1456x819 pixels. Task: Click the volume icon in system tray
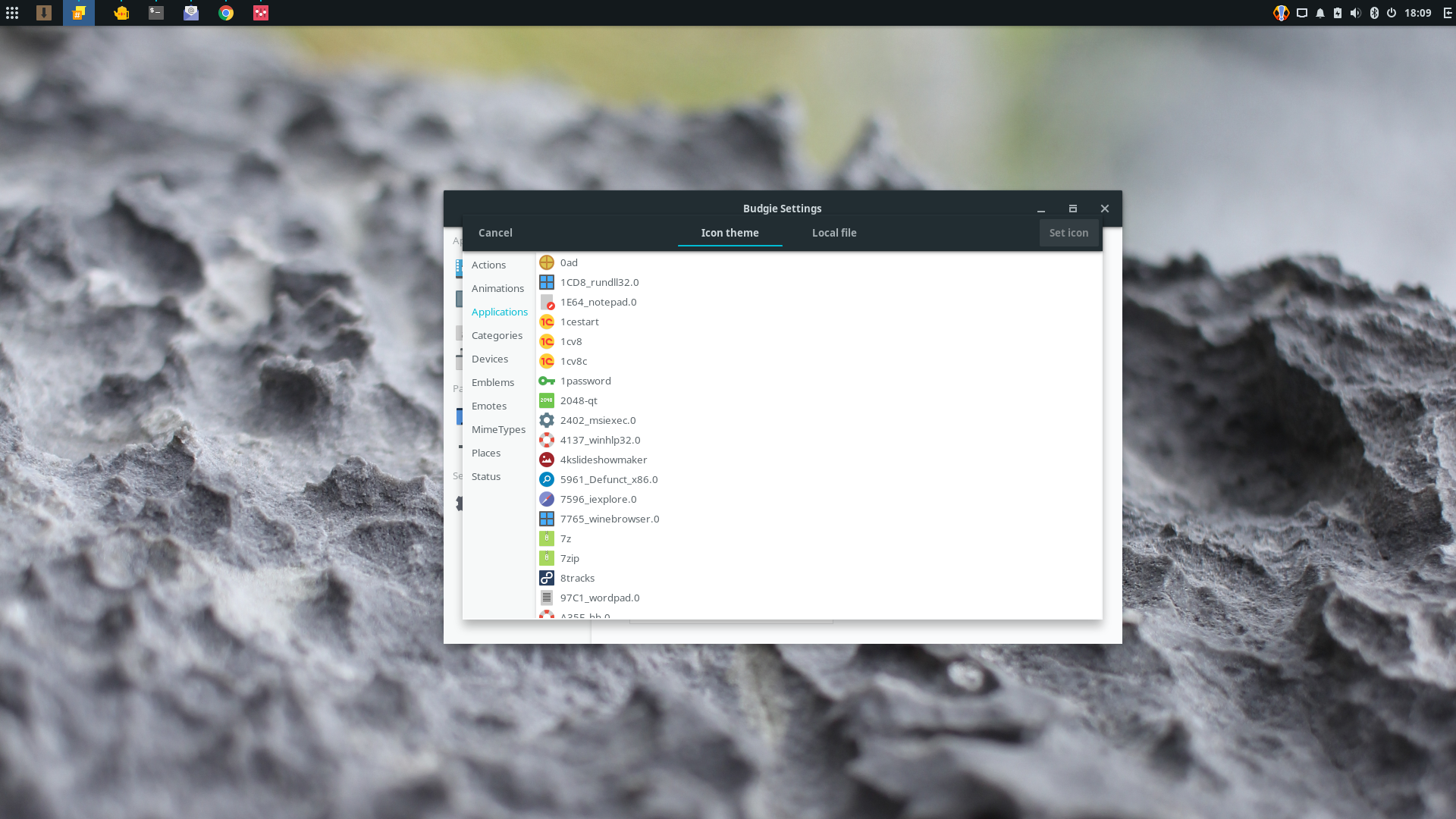pyautogui.click(x=1356, y=13)
